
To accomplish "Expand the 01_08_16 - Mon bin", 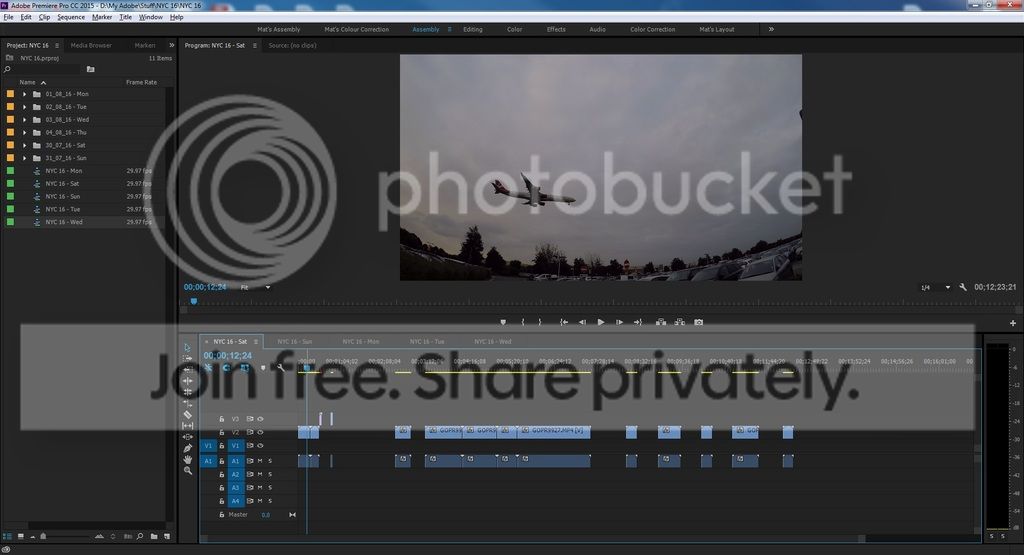I will click(x=24, y=94).
